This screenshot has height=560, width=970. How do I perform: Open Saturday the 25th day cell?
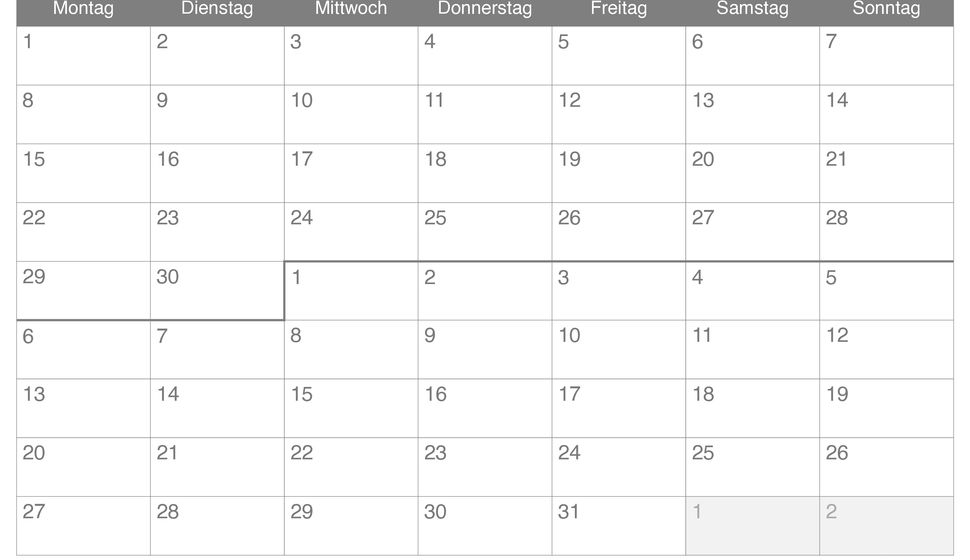pos(753,467)
